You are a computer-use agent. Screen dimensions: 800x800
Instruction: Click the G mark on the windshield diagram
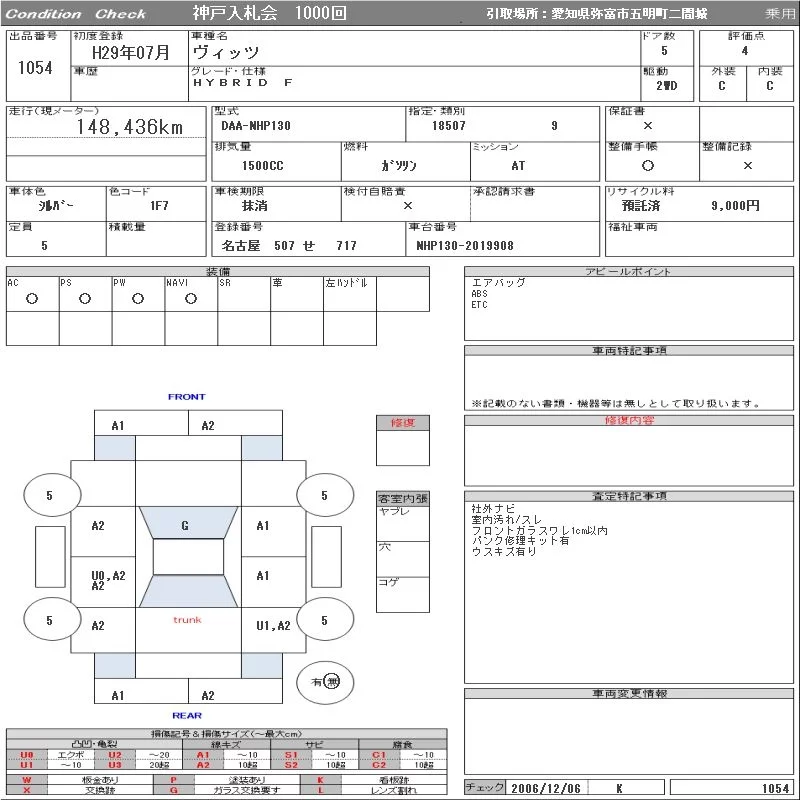185,526
